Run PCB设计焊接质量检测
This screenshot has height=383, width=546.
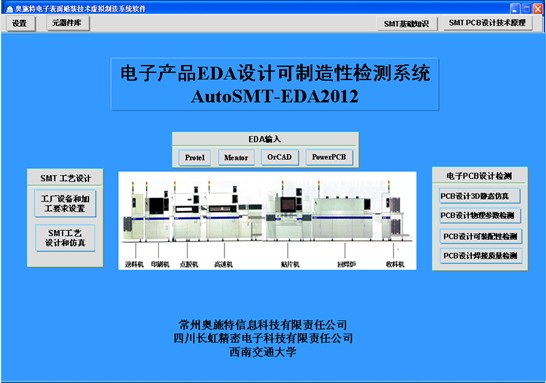(x=481, y=256)
